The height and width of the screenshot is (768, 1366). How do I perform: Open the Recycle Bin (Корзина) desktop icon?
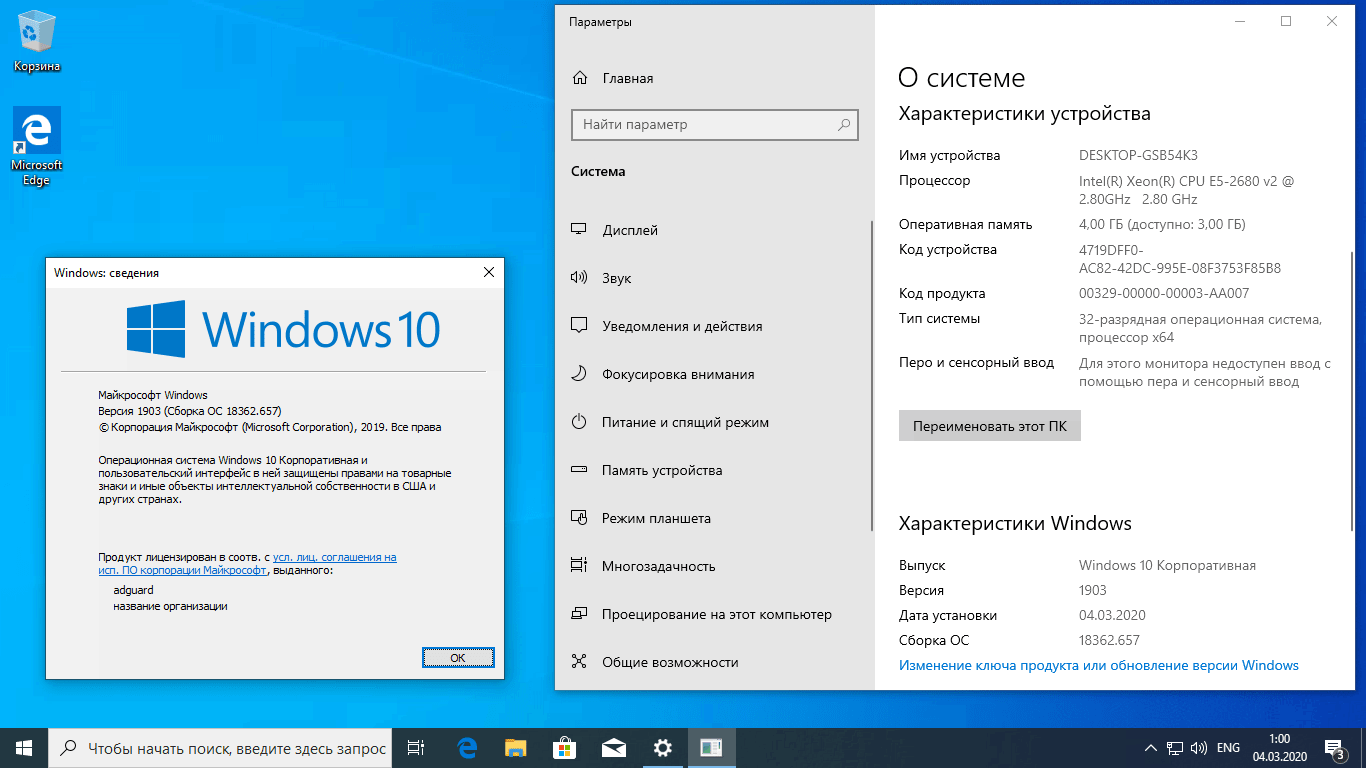pyautogui.click(x=37, y=43)
